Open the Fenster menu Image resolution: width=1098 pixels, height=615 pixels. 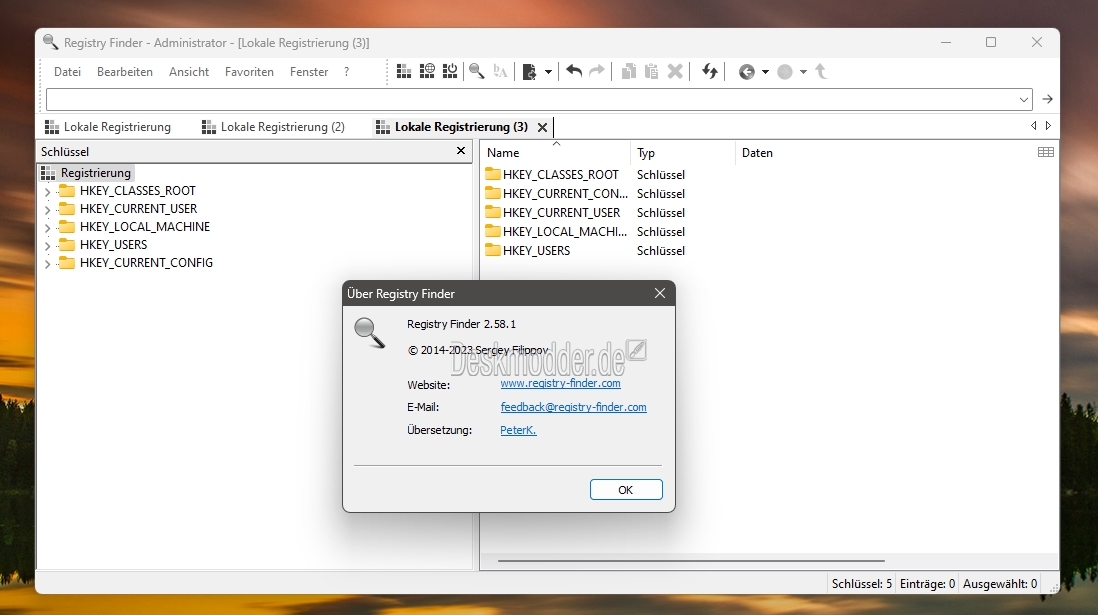tap(309, 71)
